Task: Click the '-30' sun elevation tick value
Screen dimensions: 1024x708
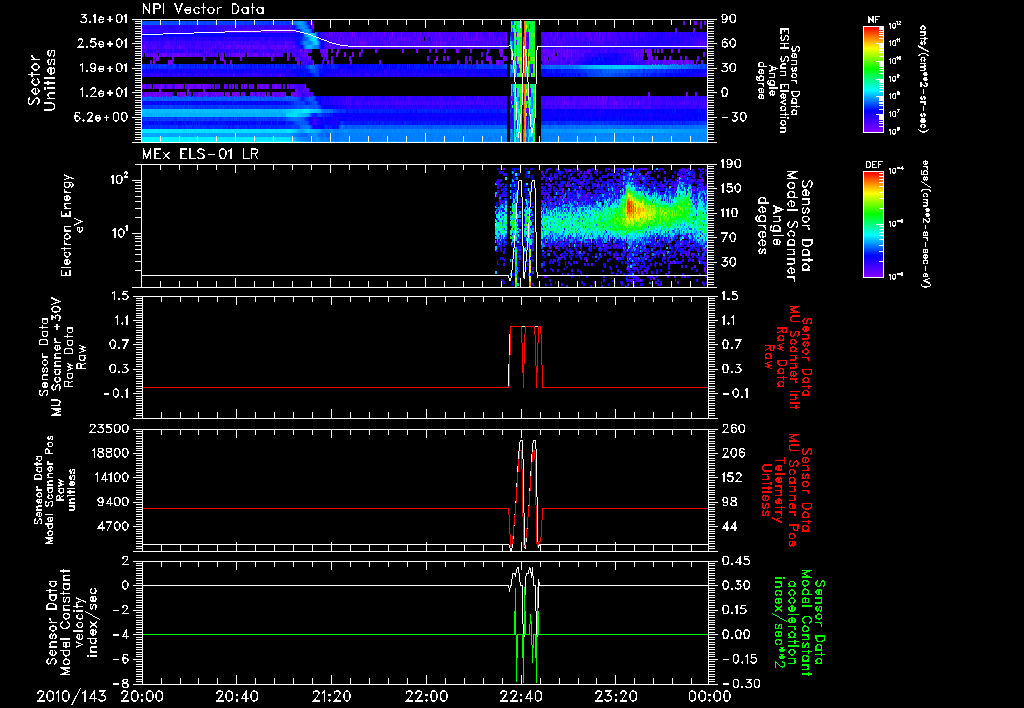Action: pyautogui.click(x=732, y=118)
